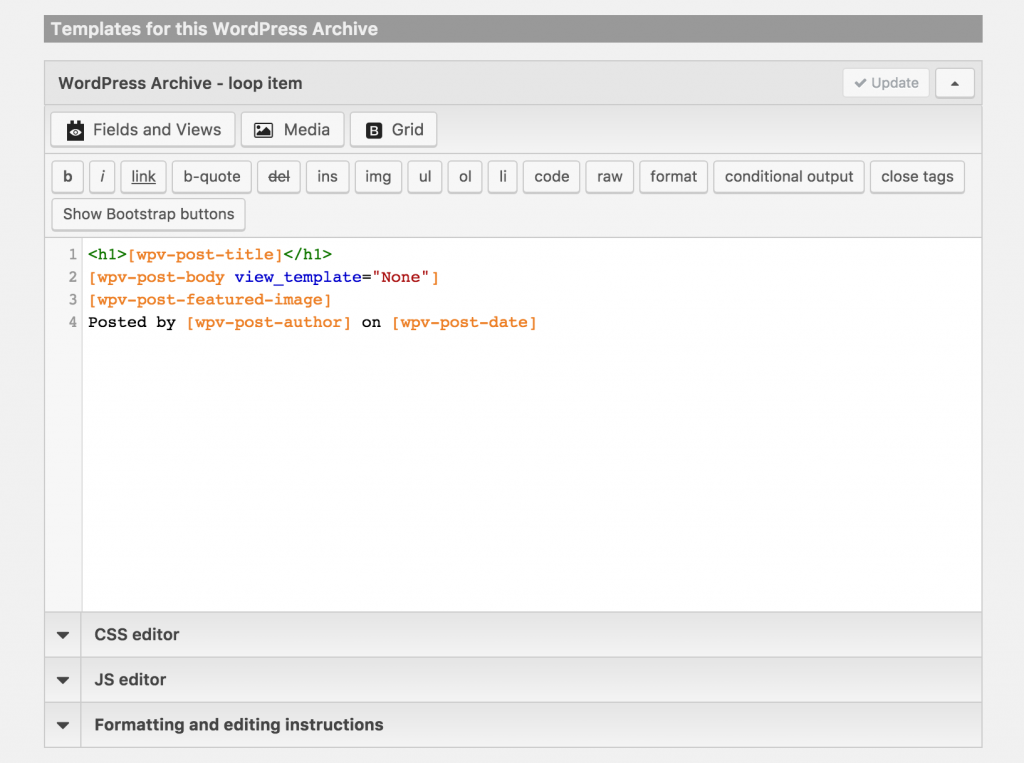This screenshot has height=763, width=1024.
Task: Click the "None" attribute value
Action: [x=400, y=277]
